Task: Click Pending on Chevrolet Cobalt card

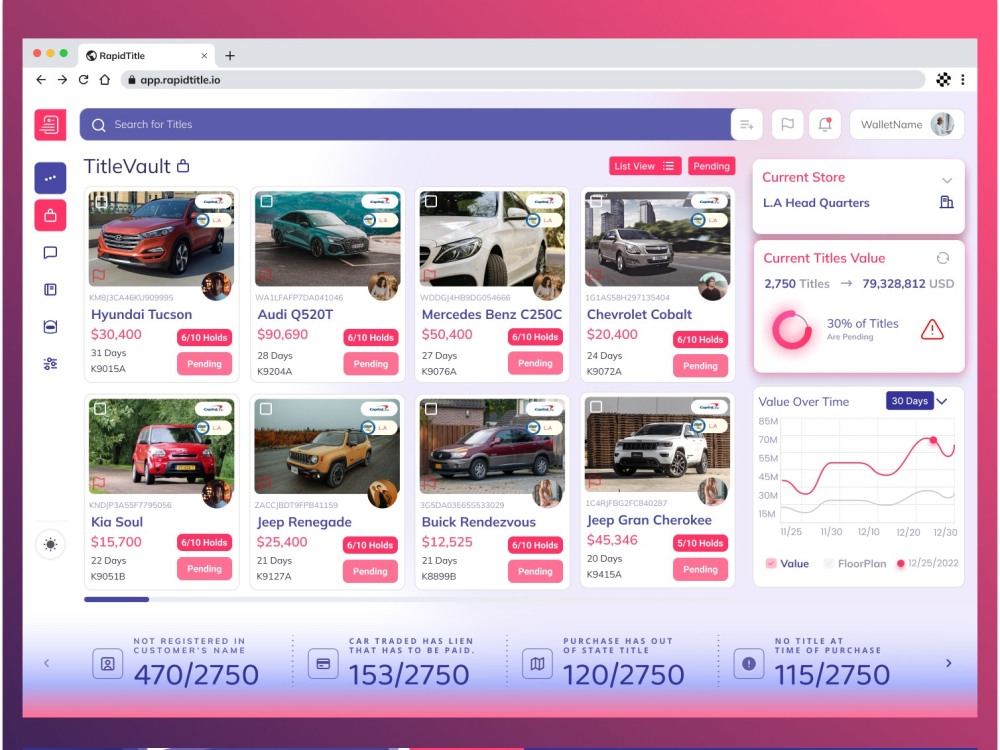Action: 700,365
